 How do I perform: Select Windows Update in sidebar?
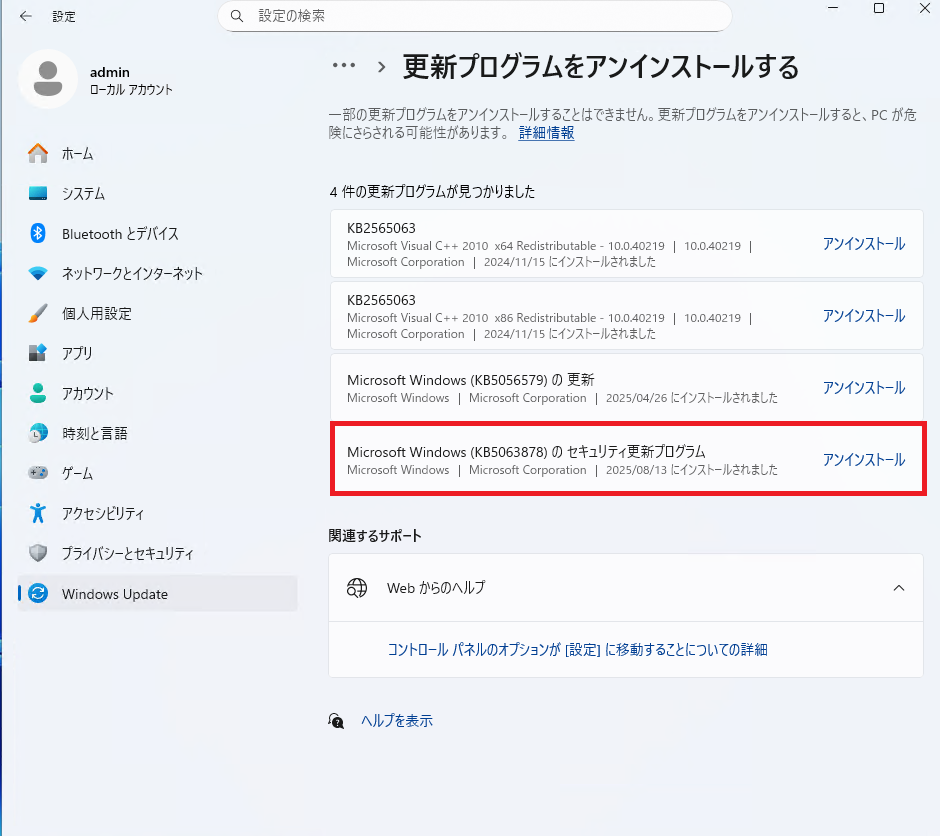point(158,593)
